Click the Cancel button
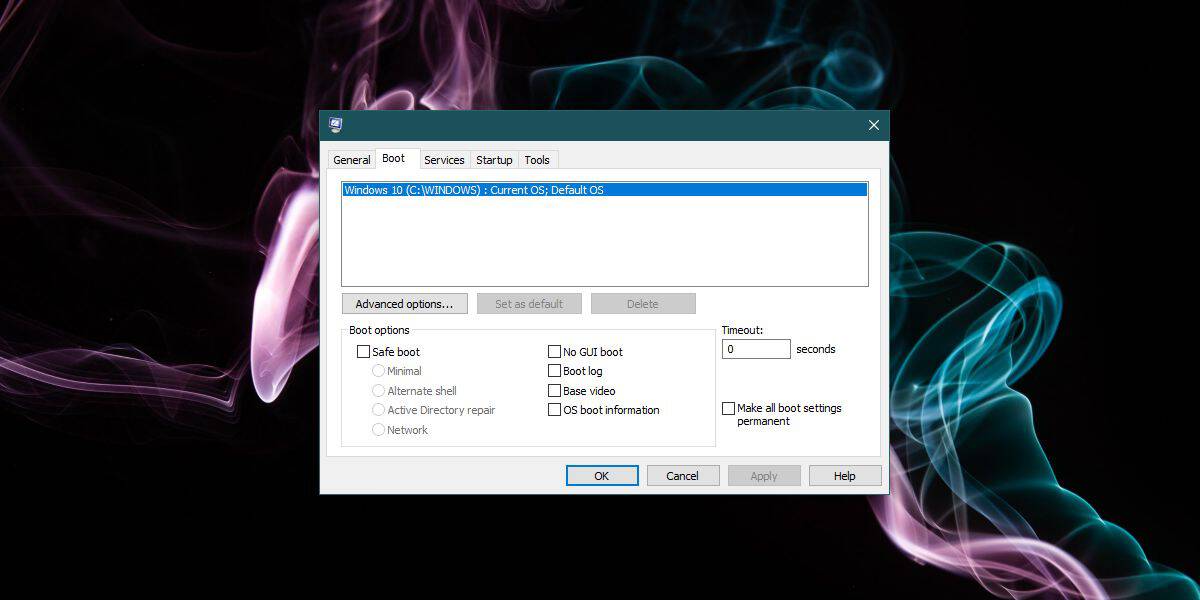The height and width of the screenshot is (600, 1200). (x=683, y=476)
